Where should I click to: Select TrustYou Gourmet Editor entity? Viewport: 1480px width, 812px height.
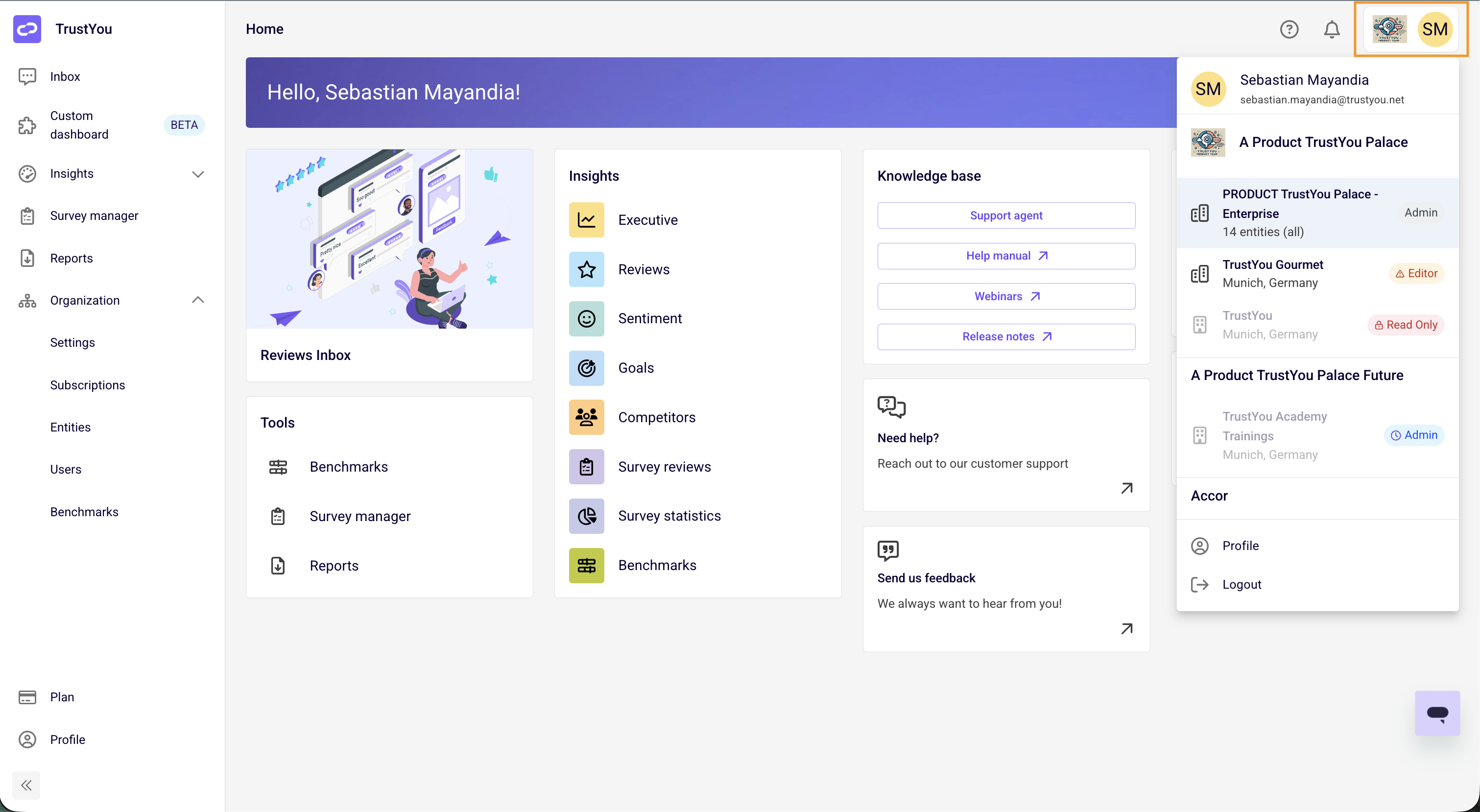(x=1317, y=274)
